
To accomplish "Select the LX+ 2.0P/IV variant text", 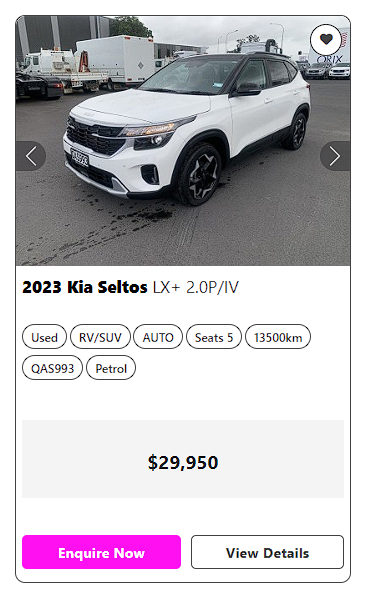I will 196,287.
